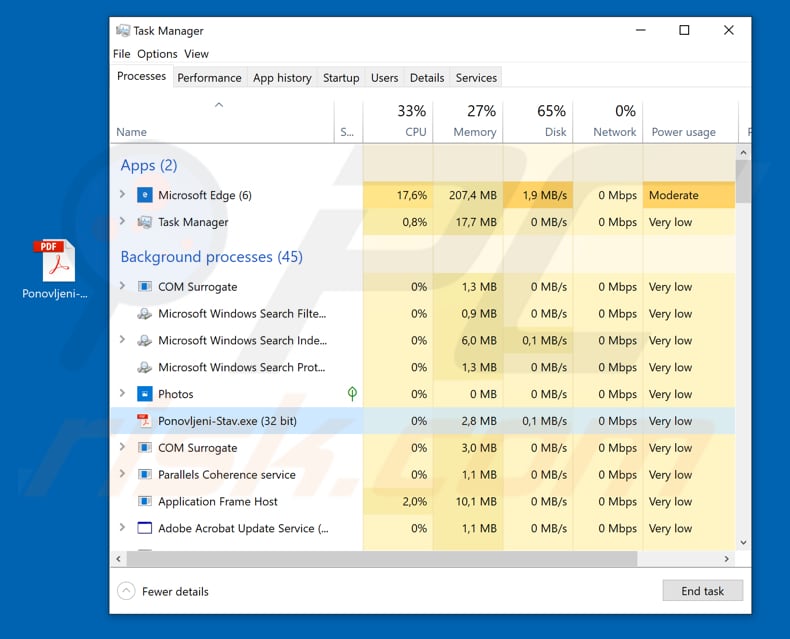Click the Status column header
The image size is (790, 639).
pyautogui.click(x=348, y=121)
